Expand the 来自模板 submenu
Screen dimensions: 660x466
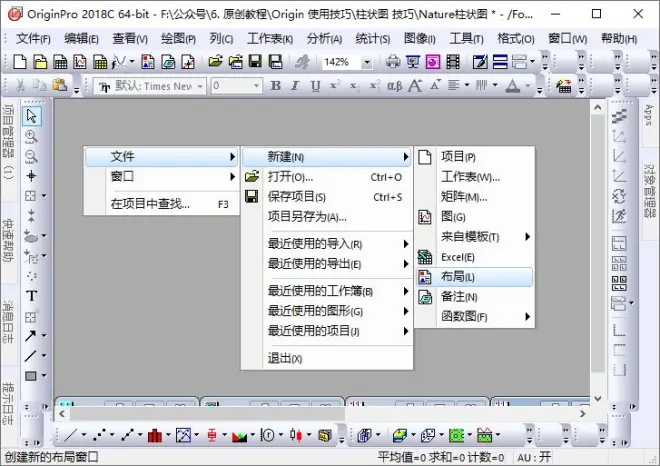tap(475, 237)
